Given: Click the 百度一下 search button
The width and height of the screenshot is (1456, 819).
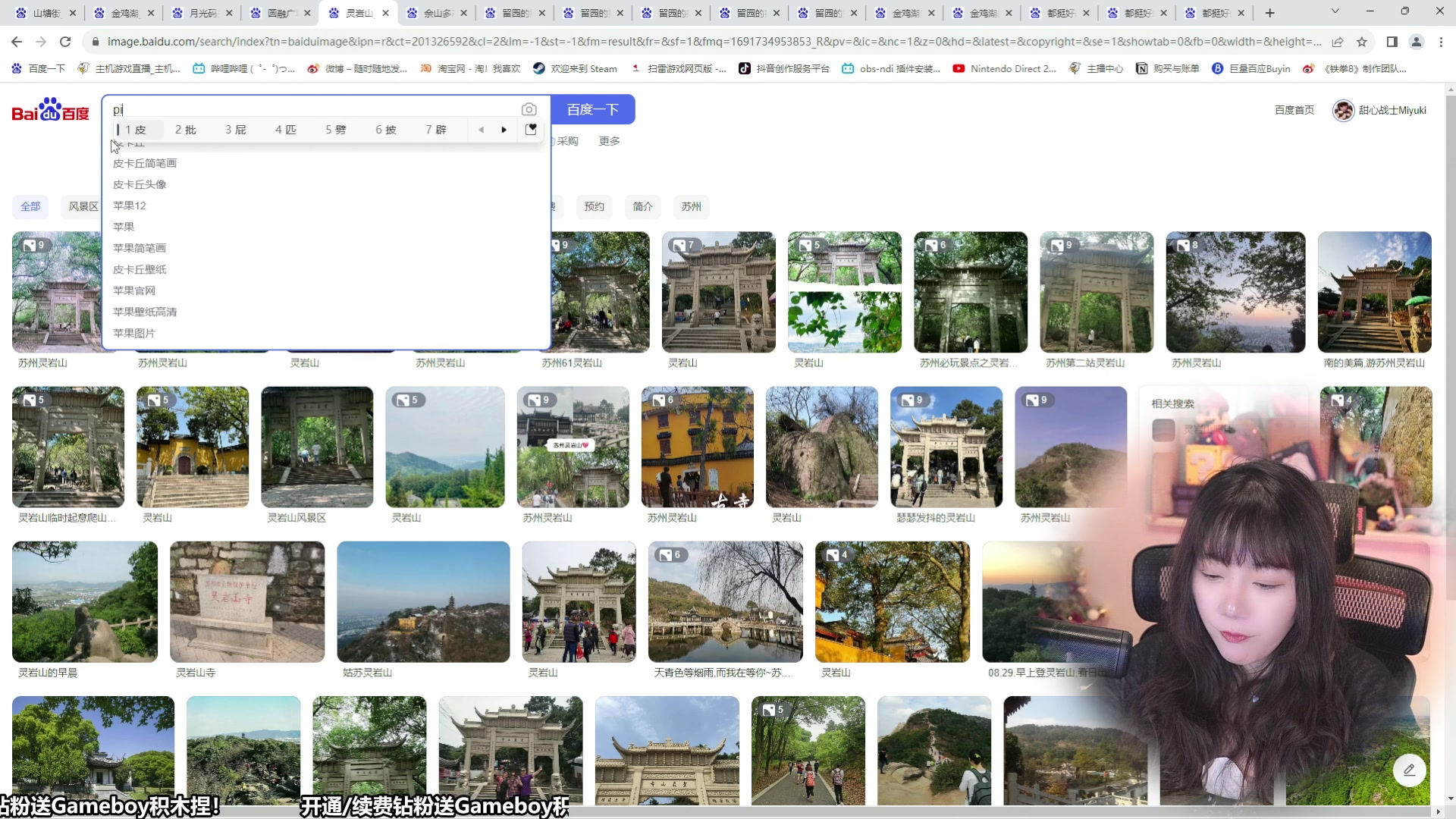Looking at the screenshot, I should coord(594,109).
